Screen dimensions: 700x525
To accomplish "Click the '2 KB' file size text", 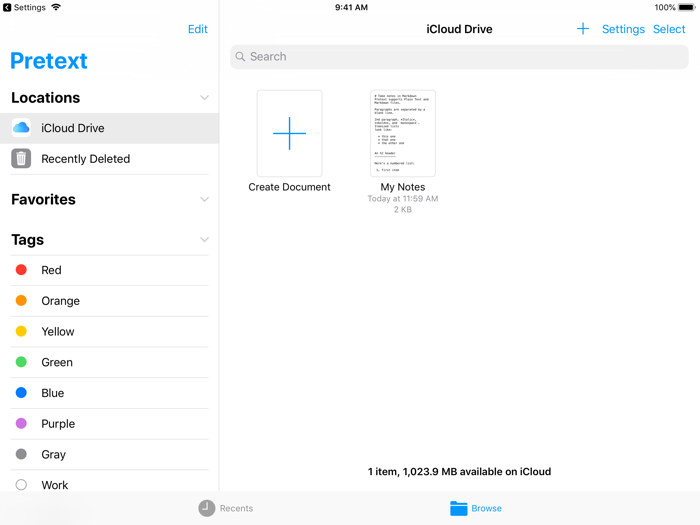I will pyautogui.click(x=403, y=210).
